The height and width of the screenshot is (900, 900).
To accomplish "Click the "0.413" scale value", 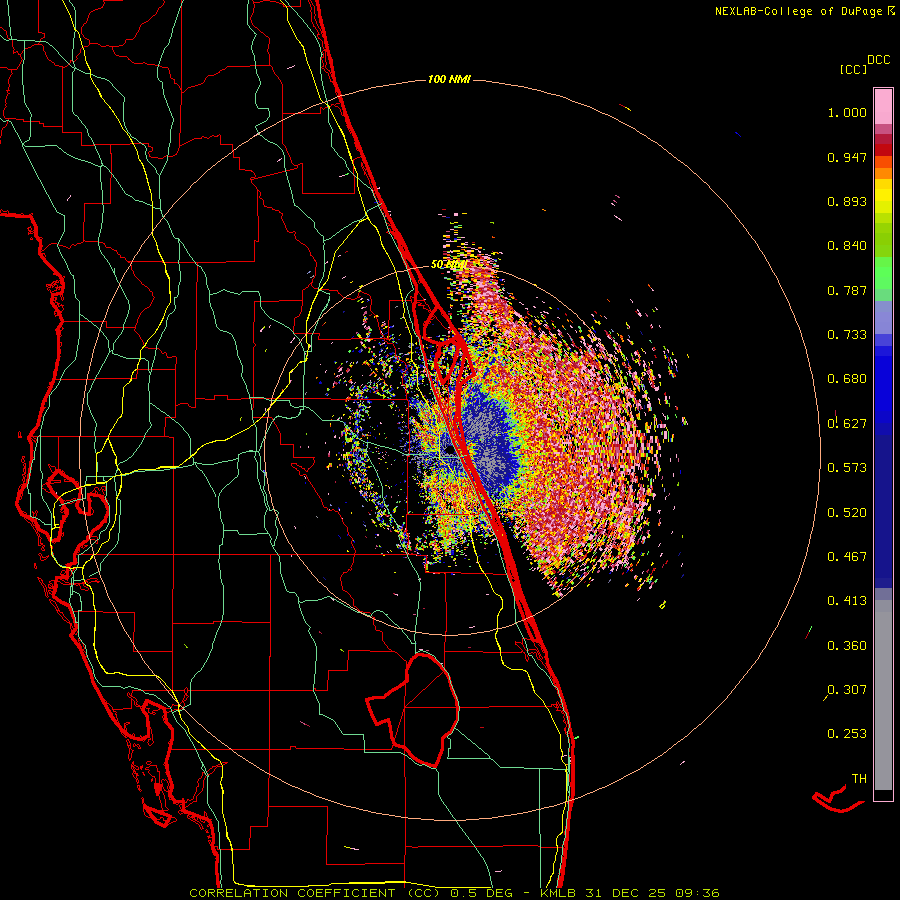I will (x=847, y=601).
